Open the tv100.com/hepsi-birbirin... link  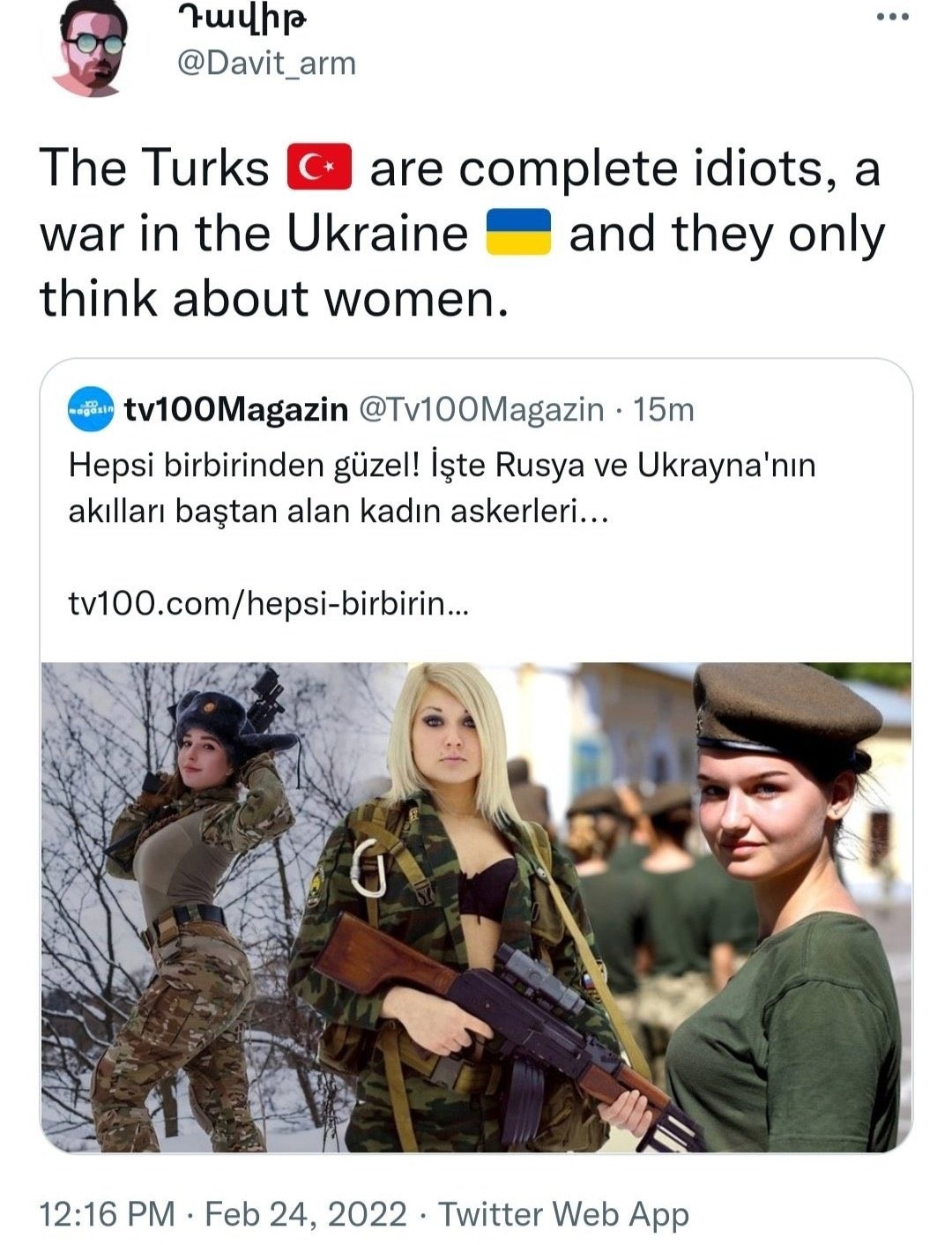click(269, 603)
